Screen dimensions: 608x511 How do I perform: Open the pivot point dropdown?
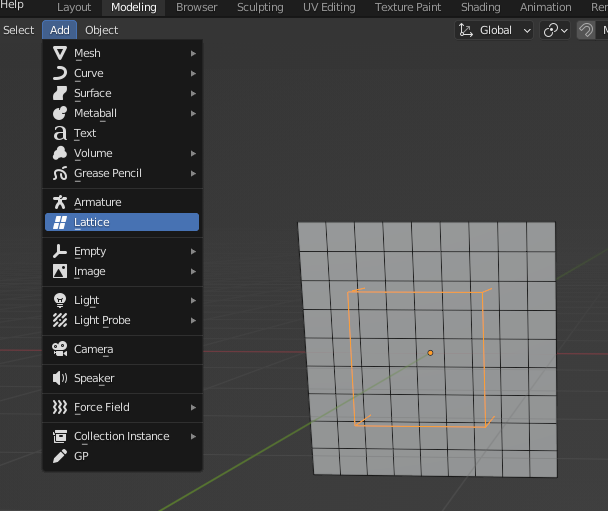point(555,30)
